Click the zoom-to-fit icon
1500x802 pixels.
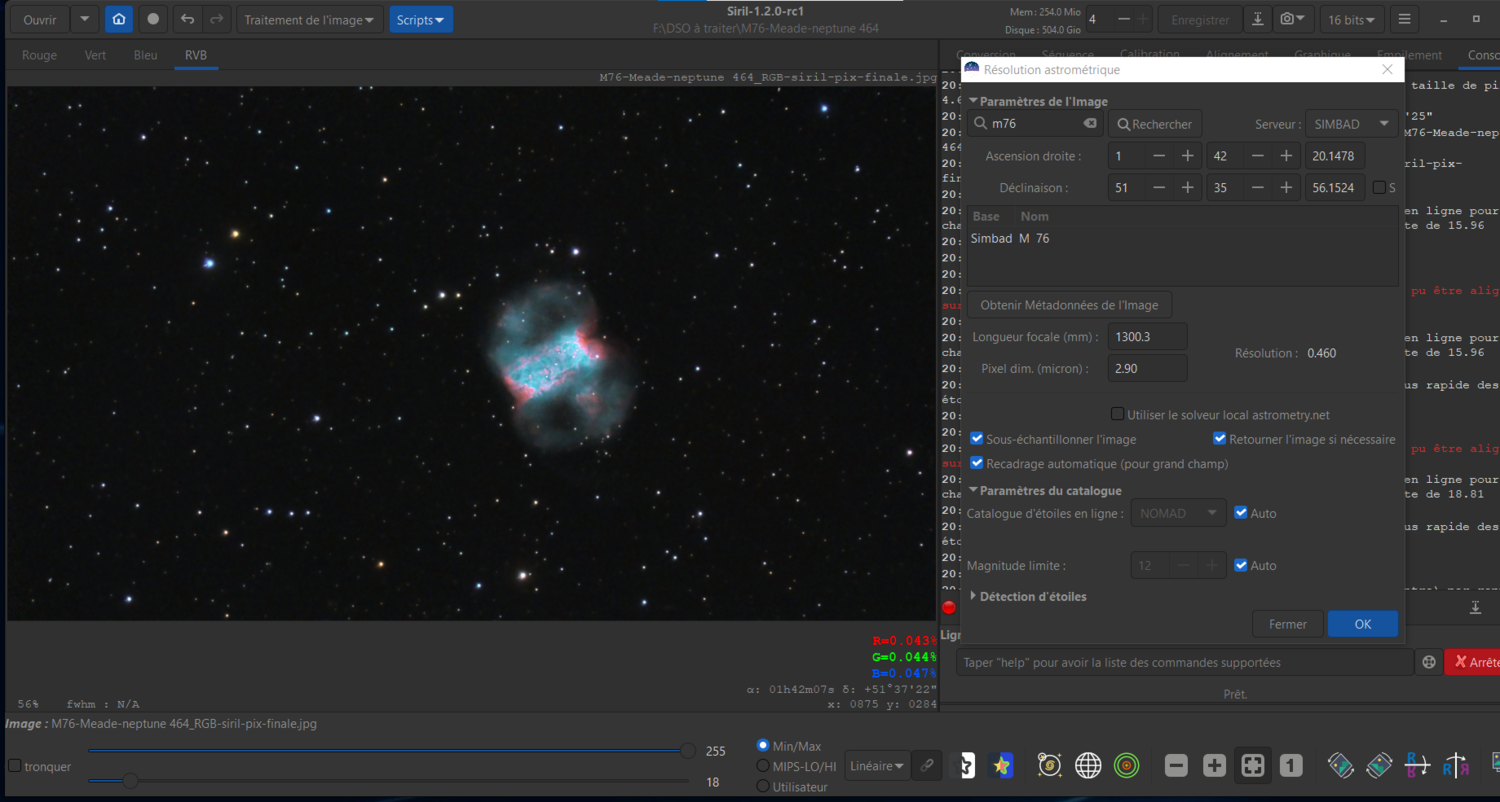(x=1252, y=766)
